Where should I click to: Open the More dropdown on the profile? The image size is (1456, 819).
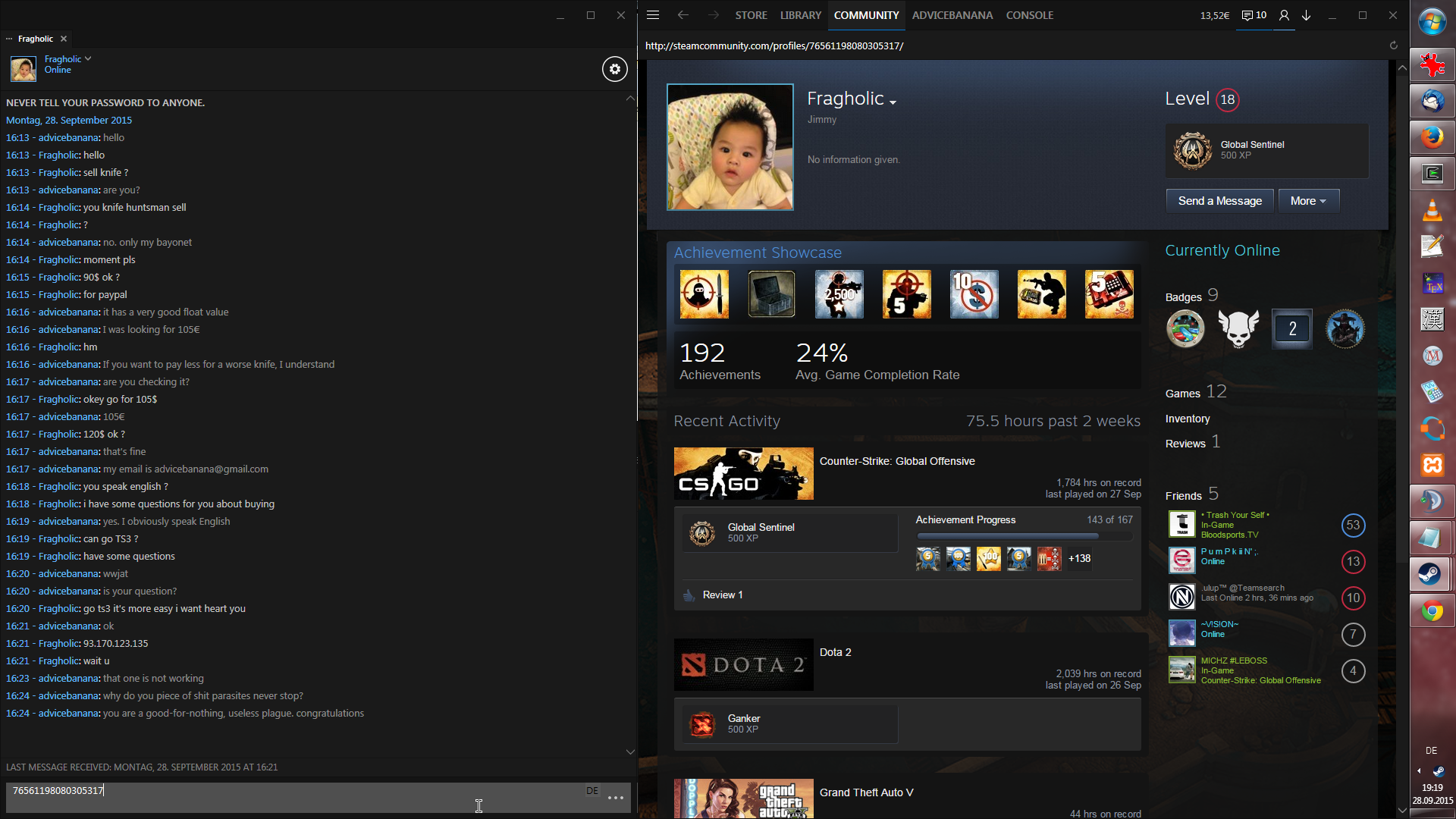(x=1308, y=201)
